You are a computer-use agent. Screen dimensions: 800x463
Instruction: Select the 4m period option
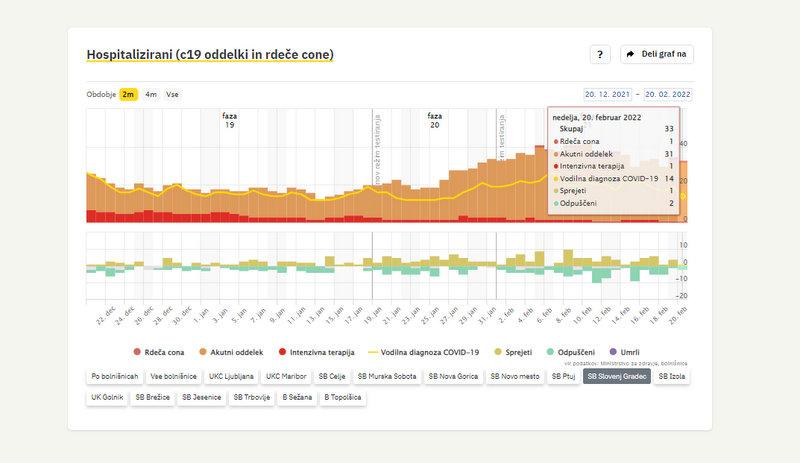[151, 94]
